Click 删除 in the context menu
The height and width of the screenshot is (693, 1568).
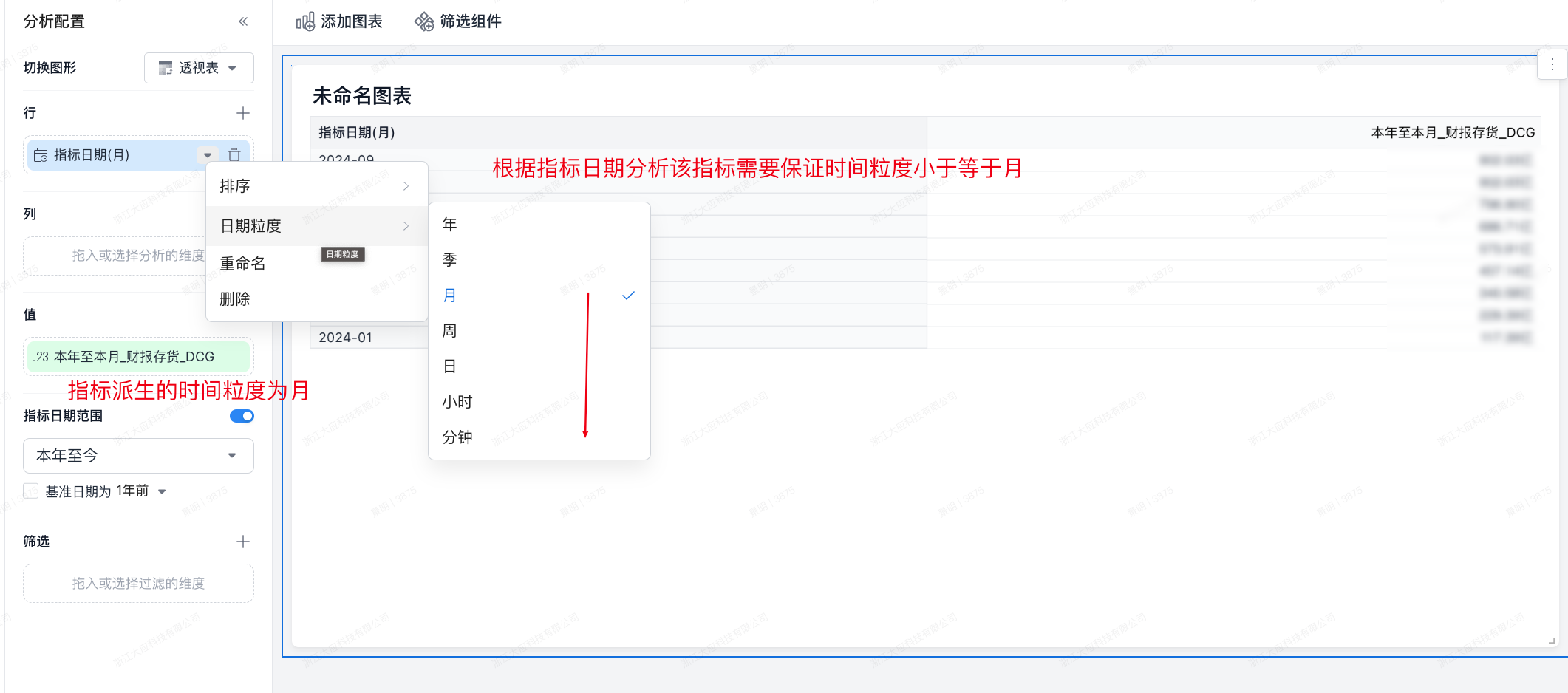pyautogui.click(x=235, y=299)
